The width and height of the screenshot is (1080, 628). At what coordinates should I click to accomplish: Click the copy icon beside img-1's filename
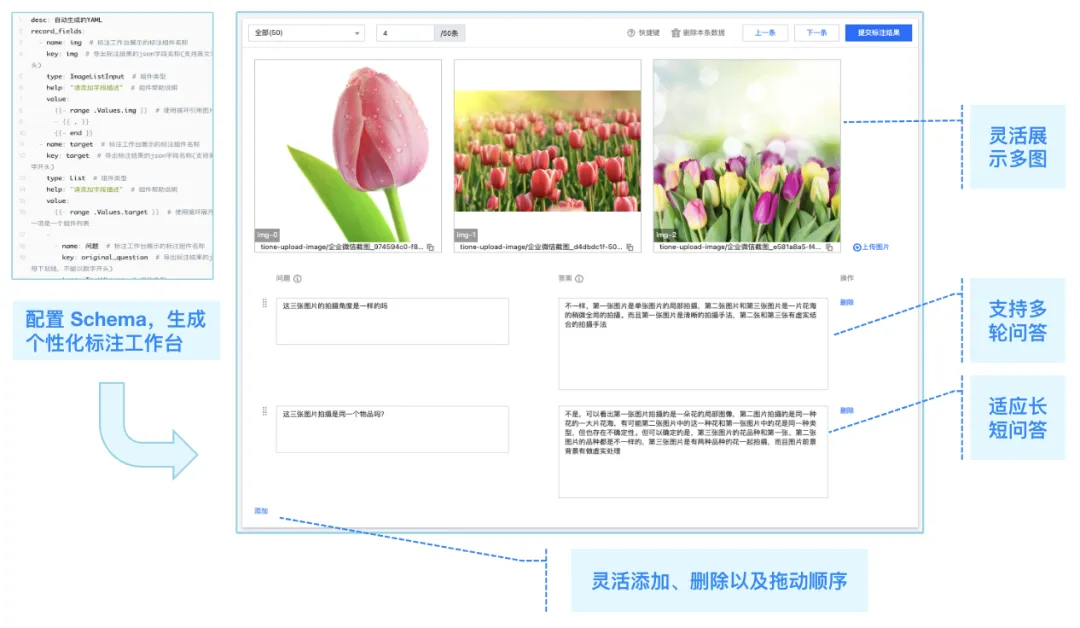point(628,248)
